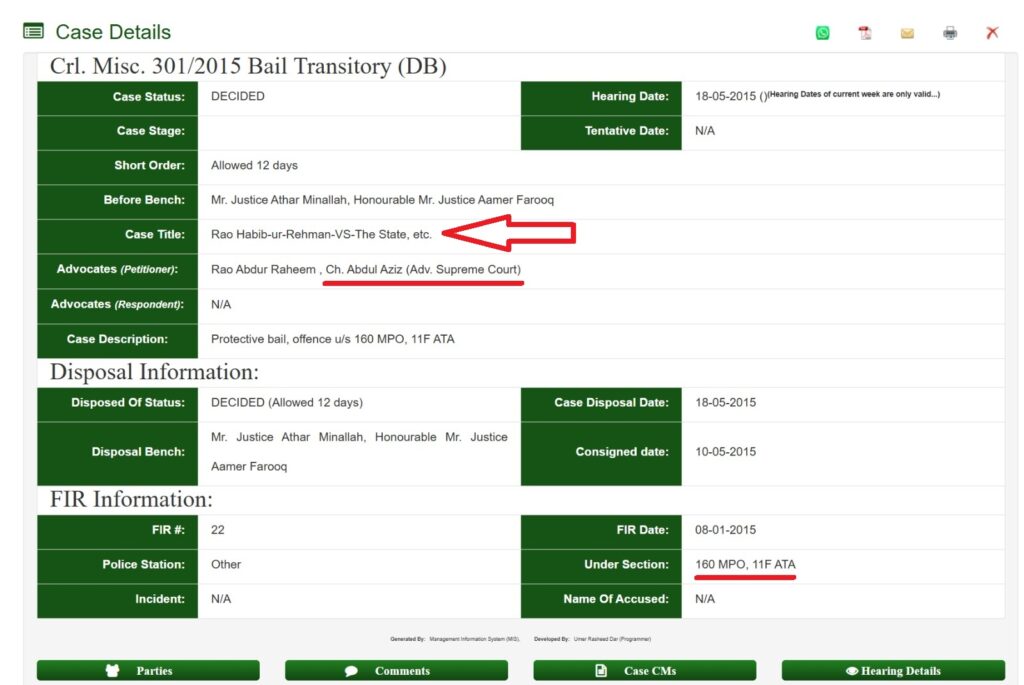The width and height of the screenshot is (1024, 685).
Task: Open the Parties button
Action: point(148,670)
